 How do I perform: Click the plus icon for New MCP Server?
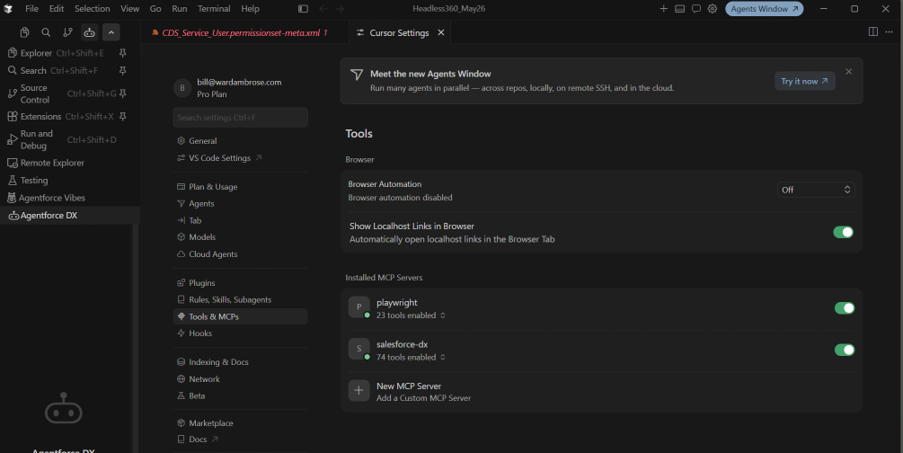tap(359, 390)
